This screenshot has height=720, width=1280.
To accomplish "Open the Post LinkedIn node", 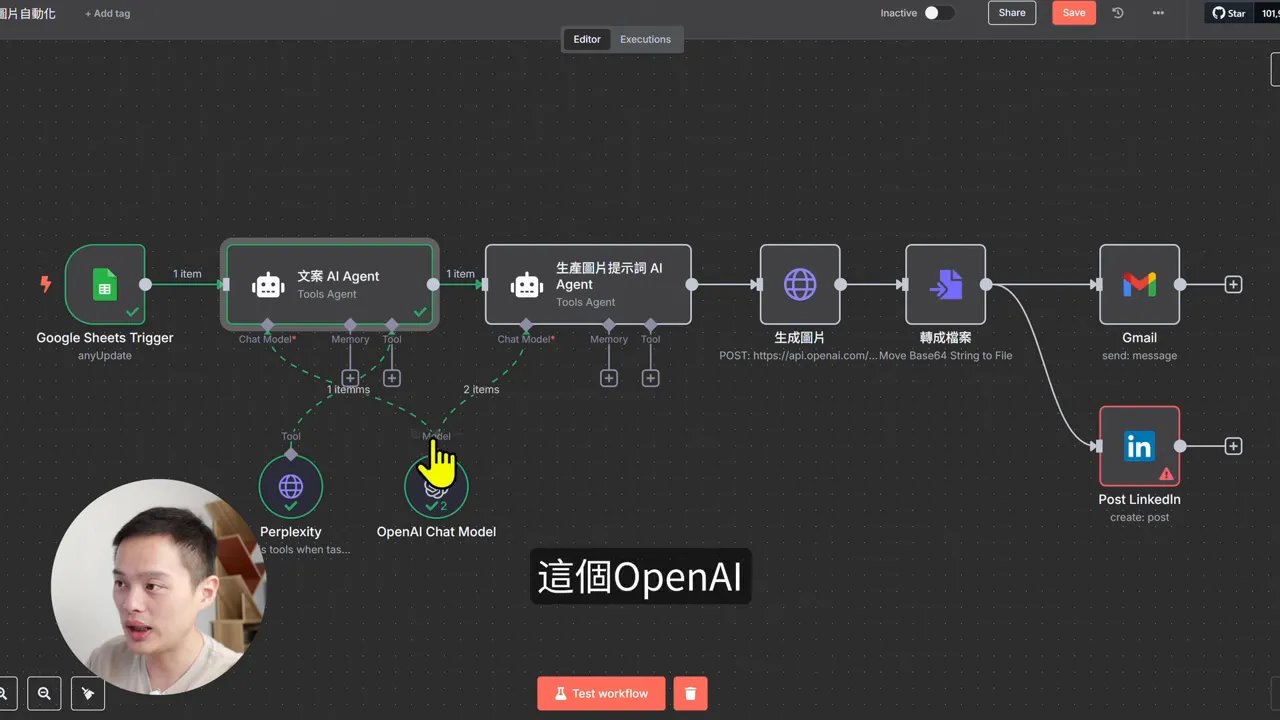I will (x=1139, y=446).
